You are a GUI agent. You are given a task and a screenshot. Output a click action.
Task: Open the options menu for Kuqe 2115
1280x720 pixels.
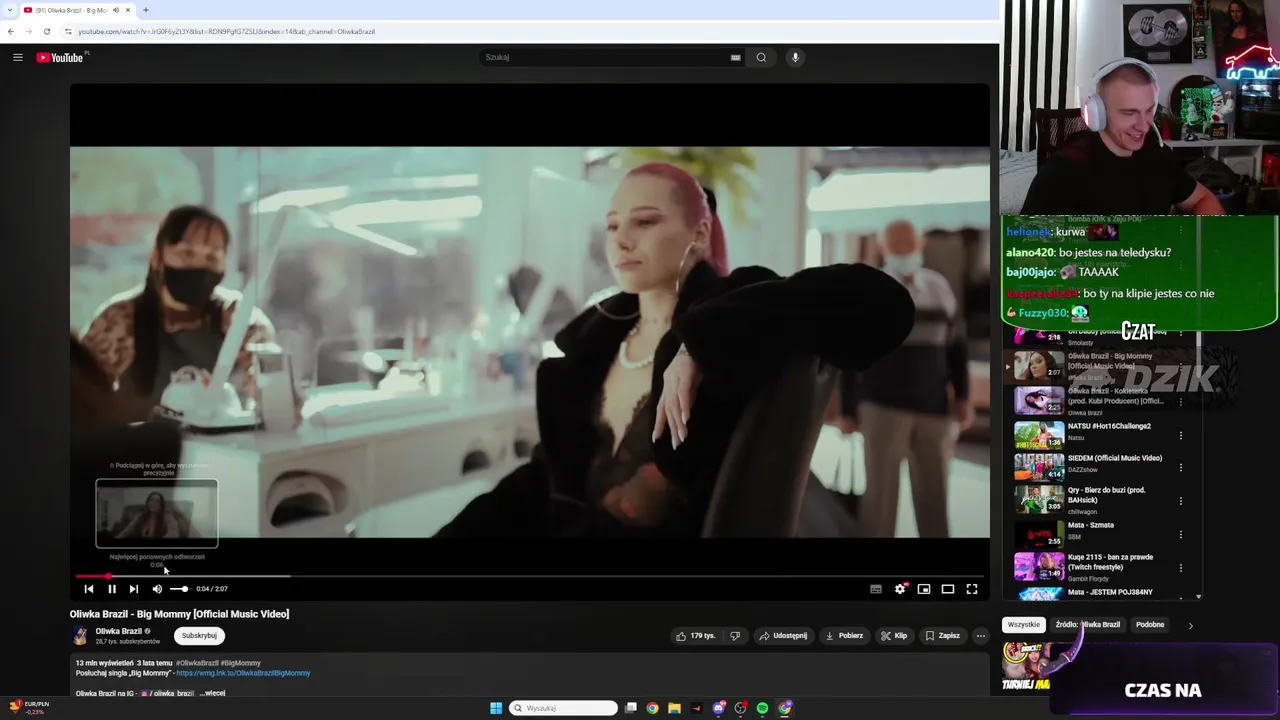tap(1181, 568)
